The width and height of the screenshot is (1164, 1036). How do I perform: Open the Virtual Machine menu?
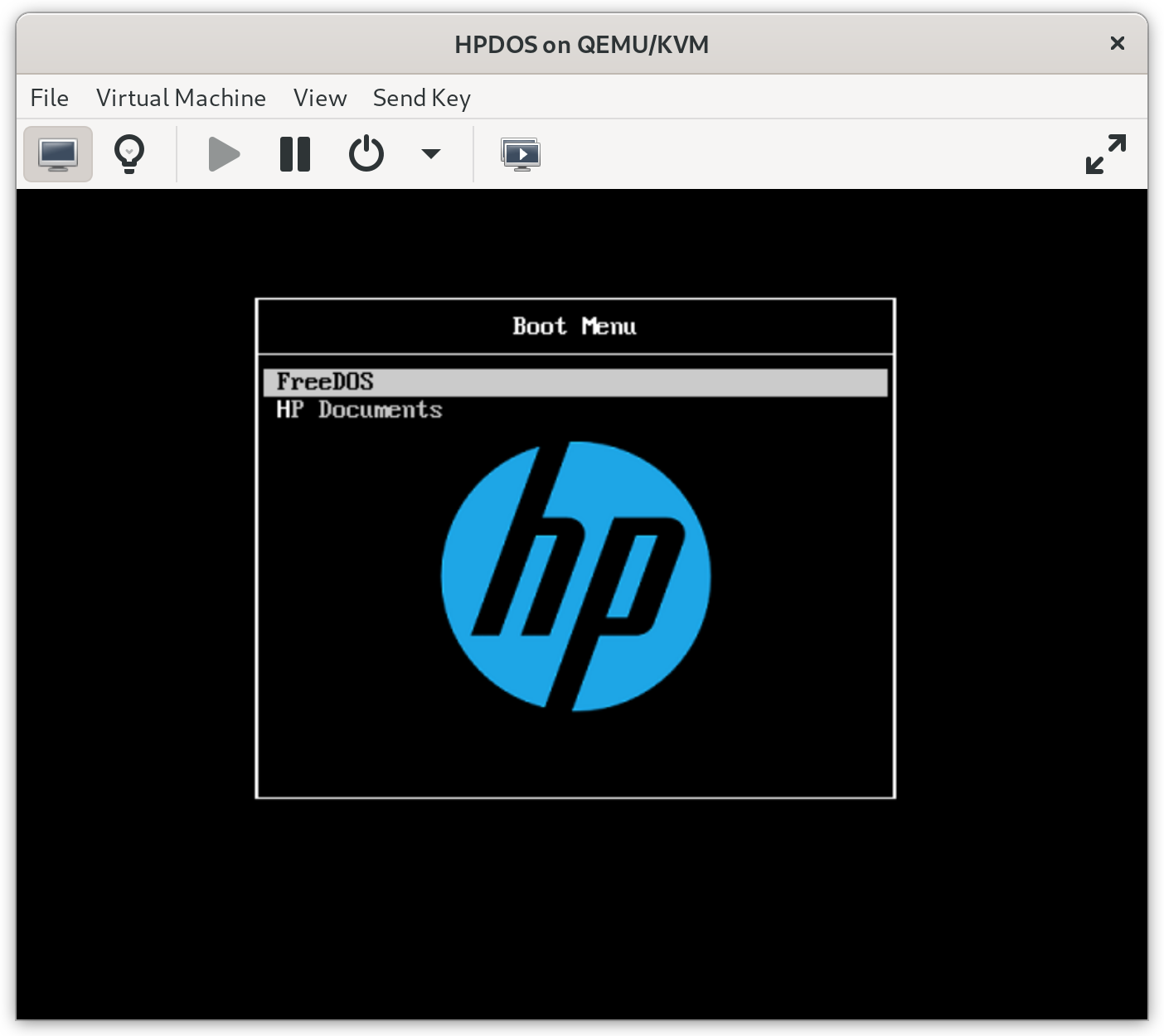pos(181,98)
